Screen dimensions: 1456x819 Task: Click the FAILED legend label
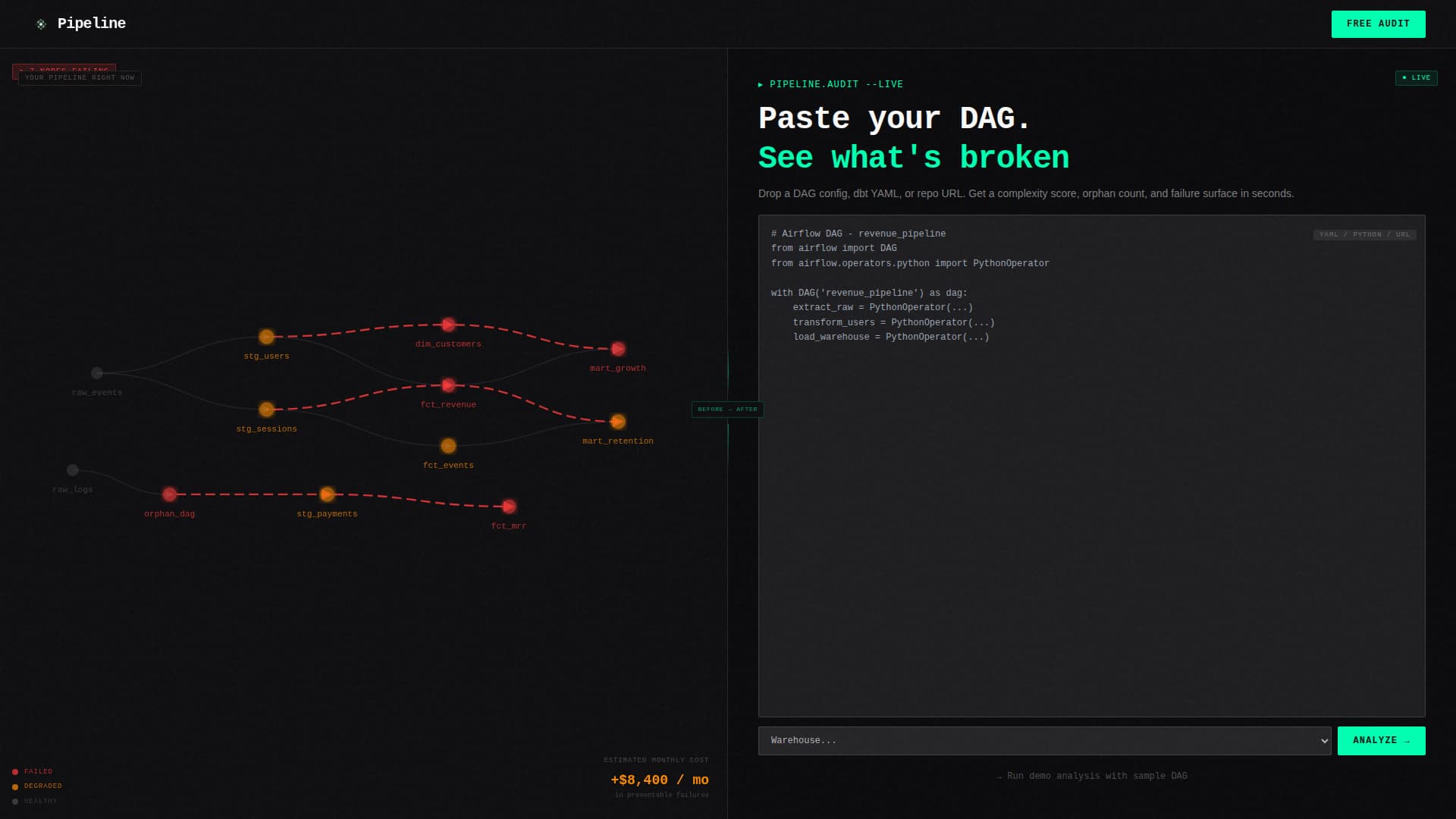pos(38,772)
